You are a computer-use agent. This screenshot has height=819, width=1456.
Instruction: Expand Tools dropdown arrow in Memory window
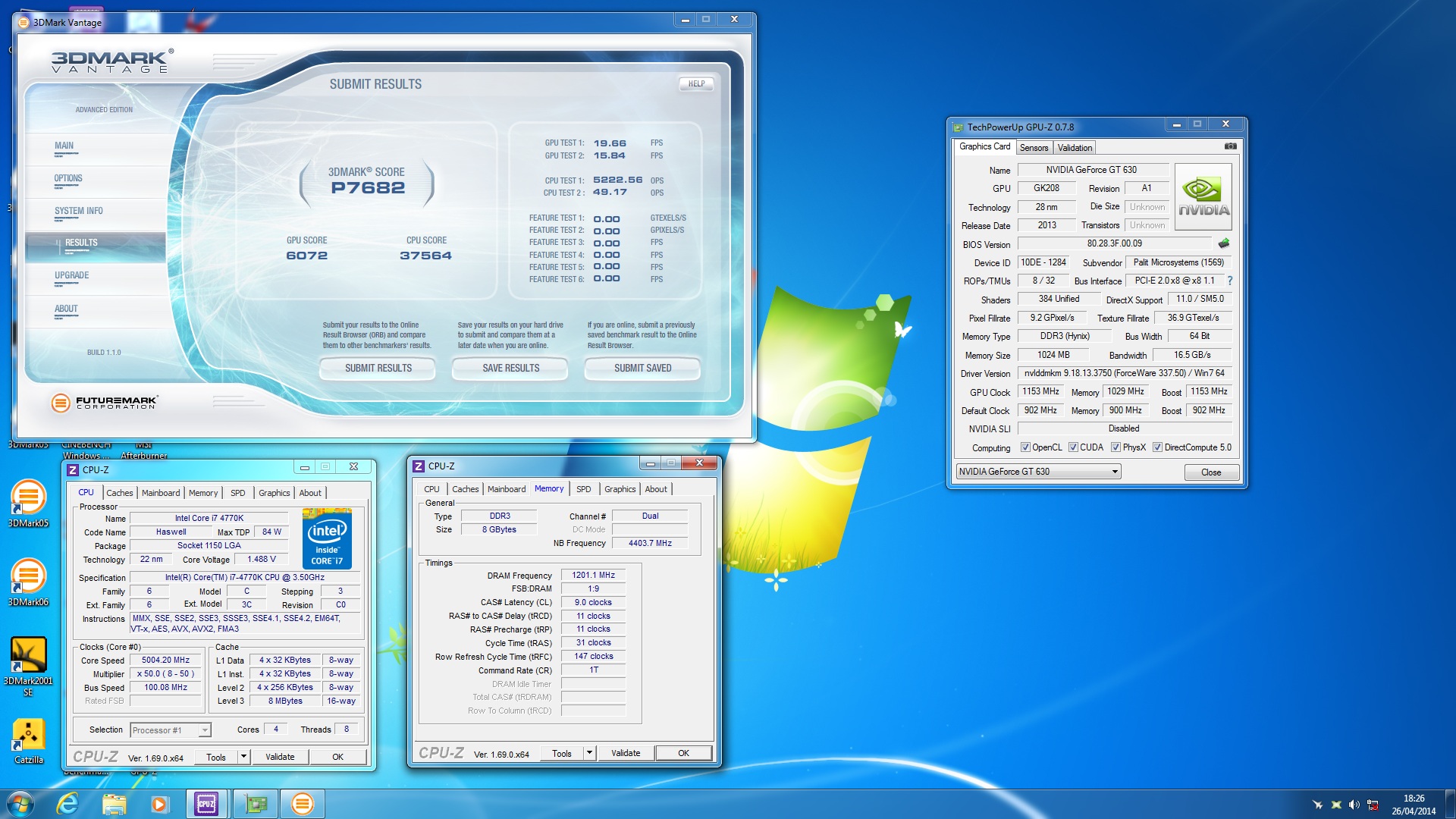(589, 753)
